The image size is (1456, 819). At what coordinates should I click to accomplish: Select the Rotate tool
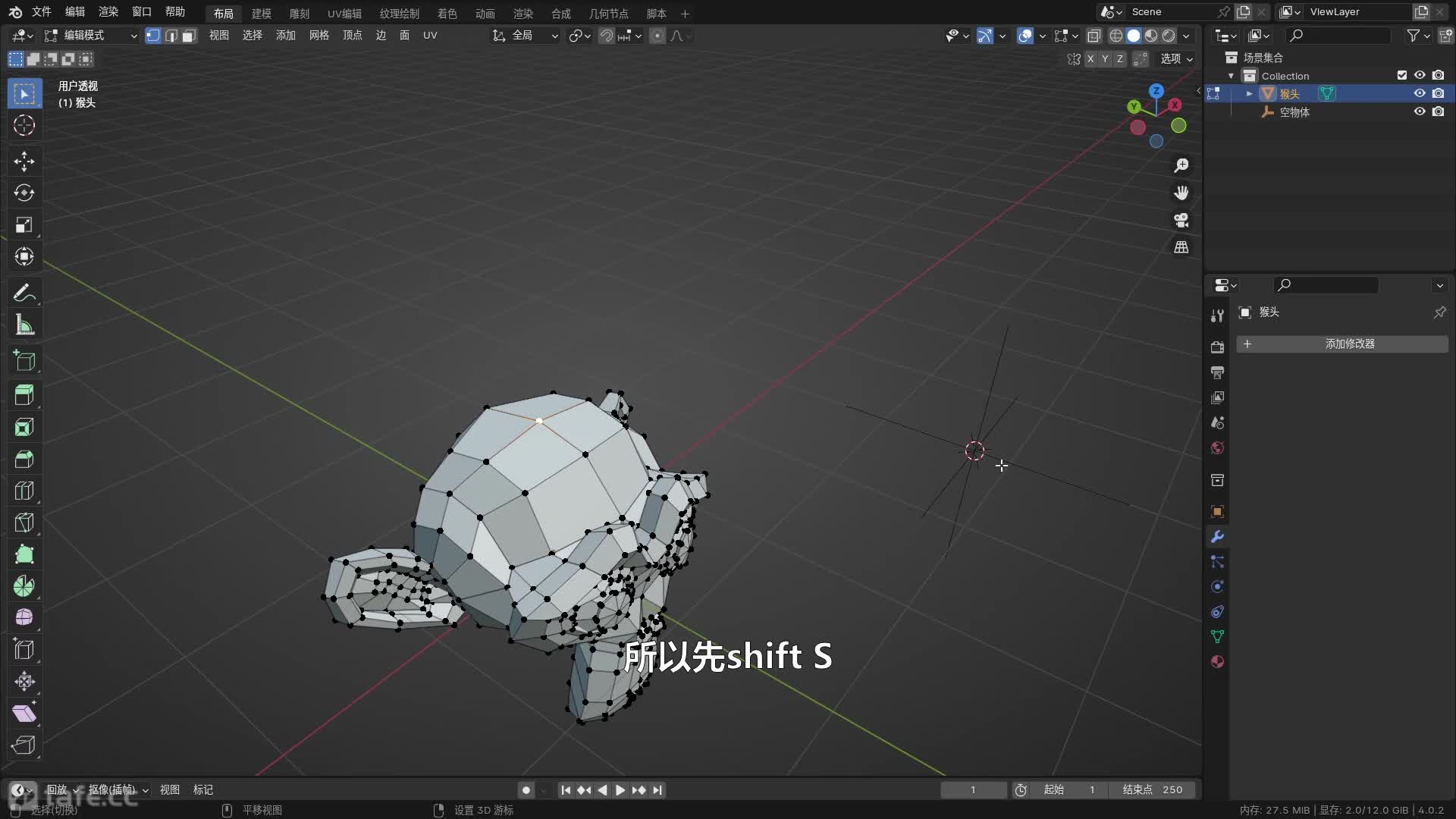coord(24,193)
